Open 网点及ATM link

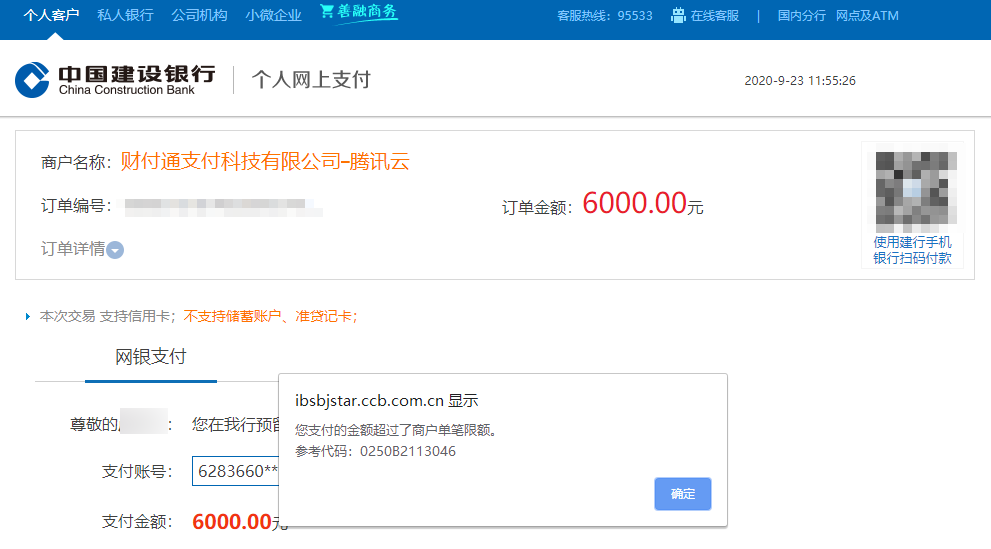click(867, 15)
